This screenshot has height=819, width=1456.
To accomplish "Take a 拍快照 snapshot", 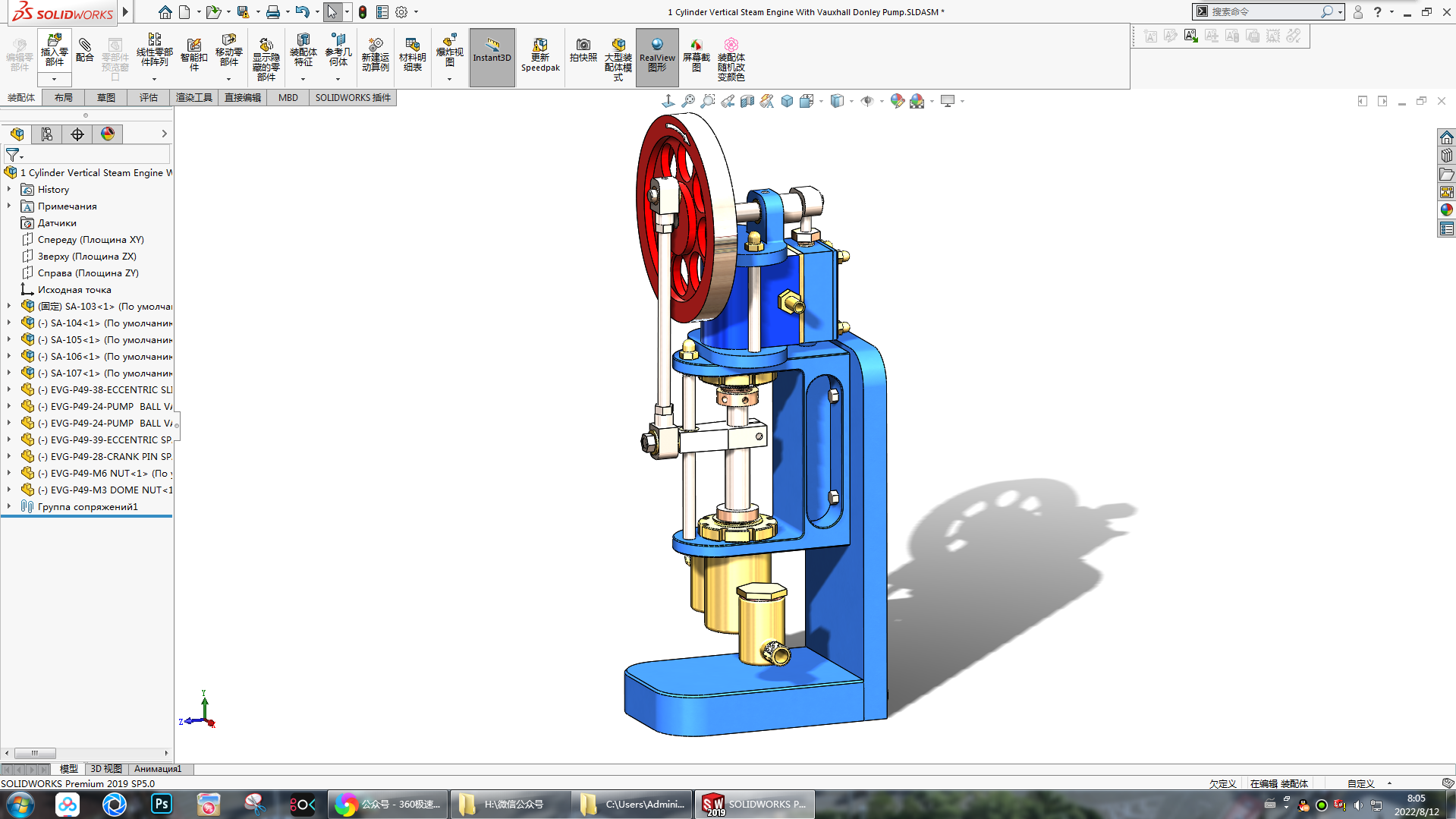I will [x=583, y=50].
